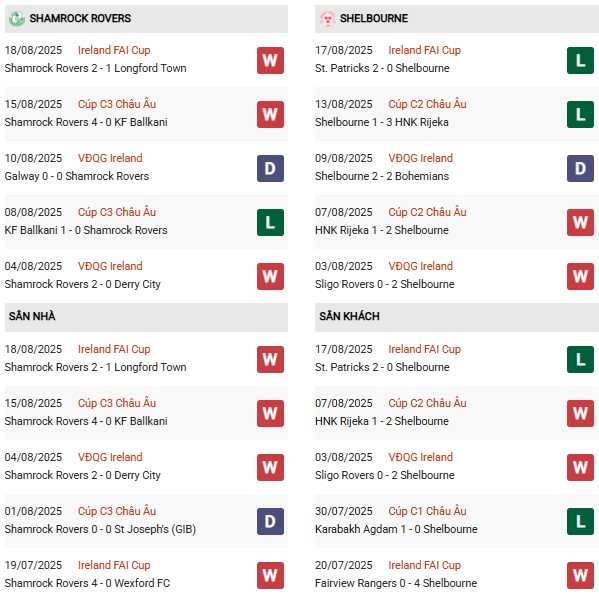Viewport: 599px width, 596px height.
Task: Click L badge for Karabakh Agdam 1-0 Shelbourne
Action: click(x=580, y=521)
